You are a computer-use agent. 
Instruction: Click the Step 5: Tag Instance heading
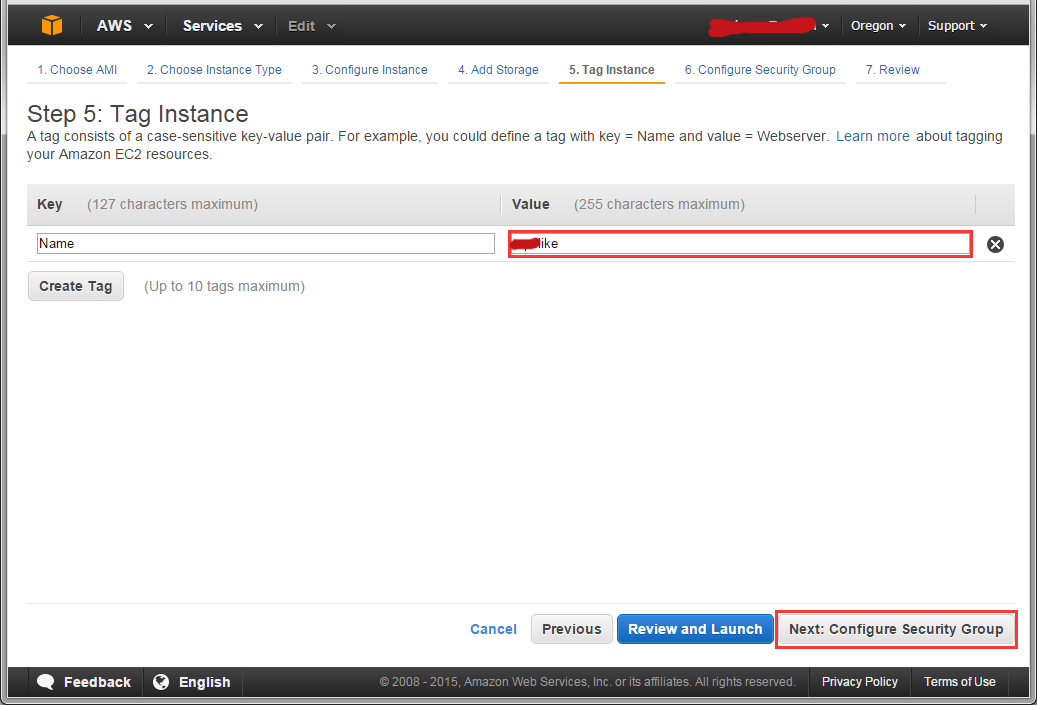point(138,114)
